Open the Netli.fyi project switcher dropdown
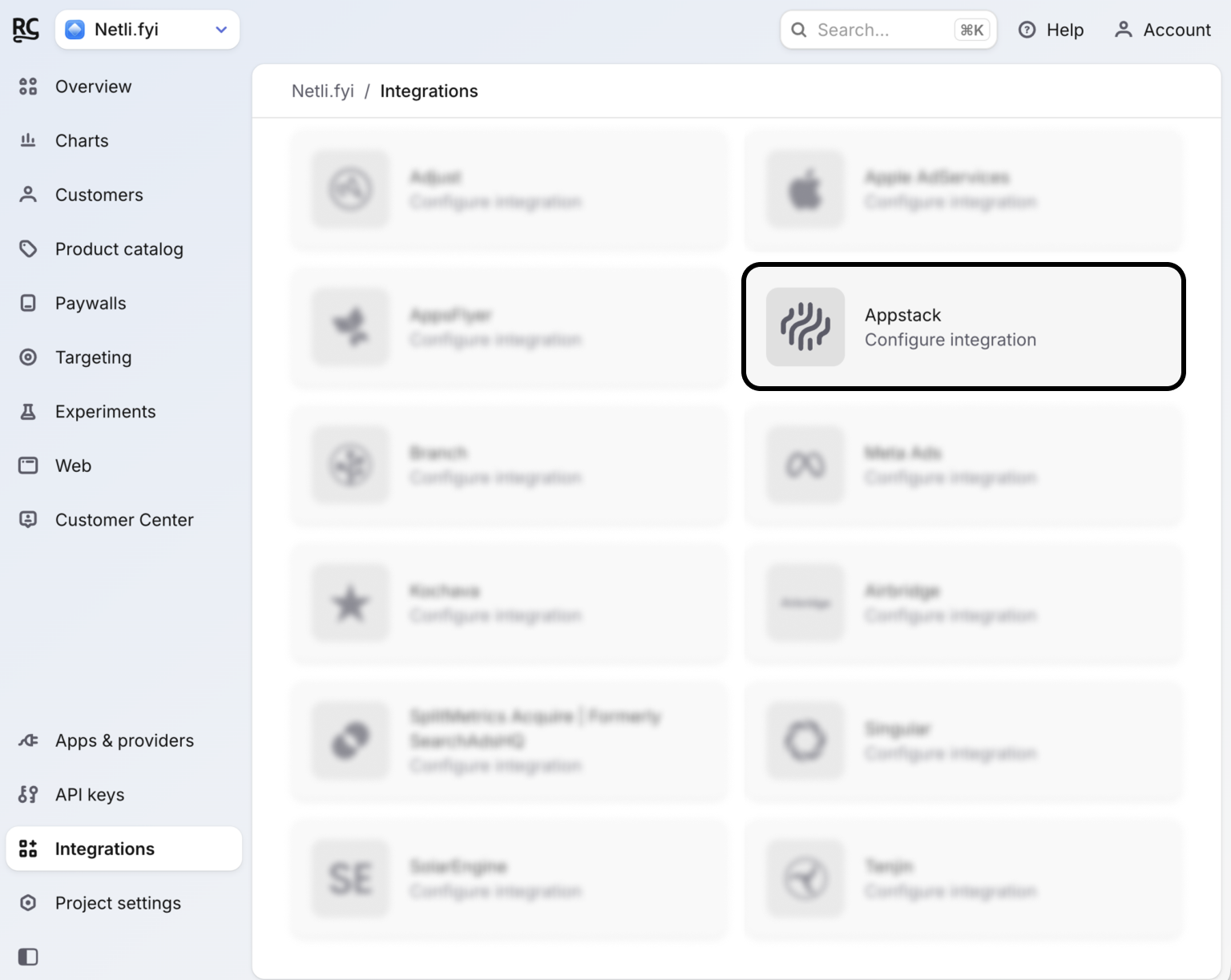Screen dimensions: 1231x980 click(147, 30)
